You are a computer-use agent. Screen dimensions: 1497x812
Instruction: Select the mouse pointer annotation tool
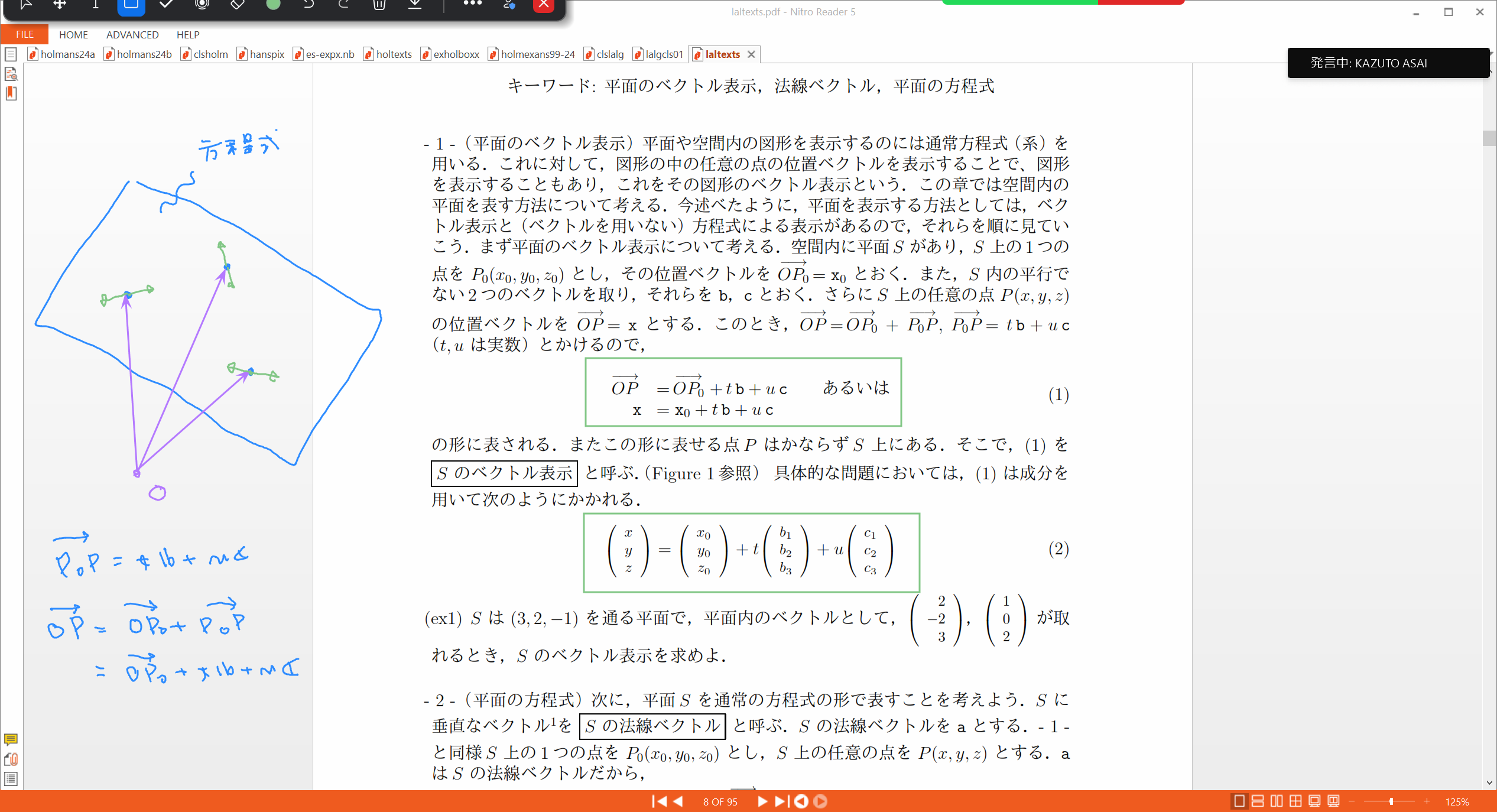25,5
